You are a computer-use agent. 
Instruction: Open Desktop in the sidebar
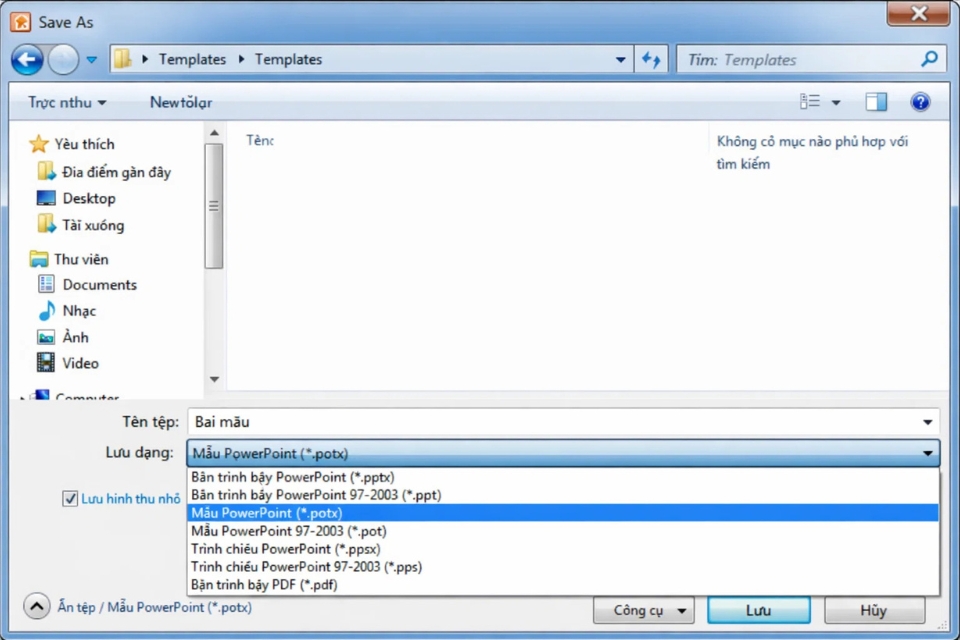pyautogui.click(x=89, y=198)
